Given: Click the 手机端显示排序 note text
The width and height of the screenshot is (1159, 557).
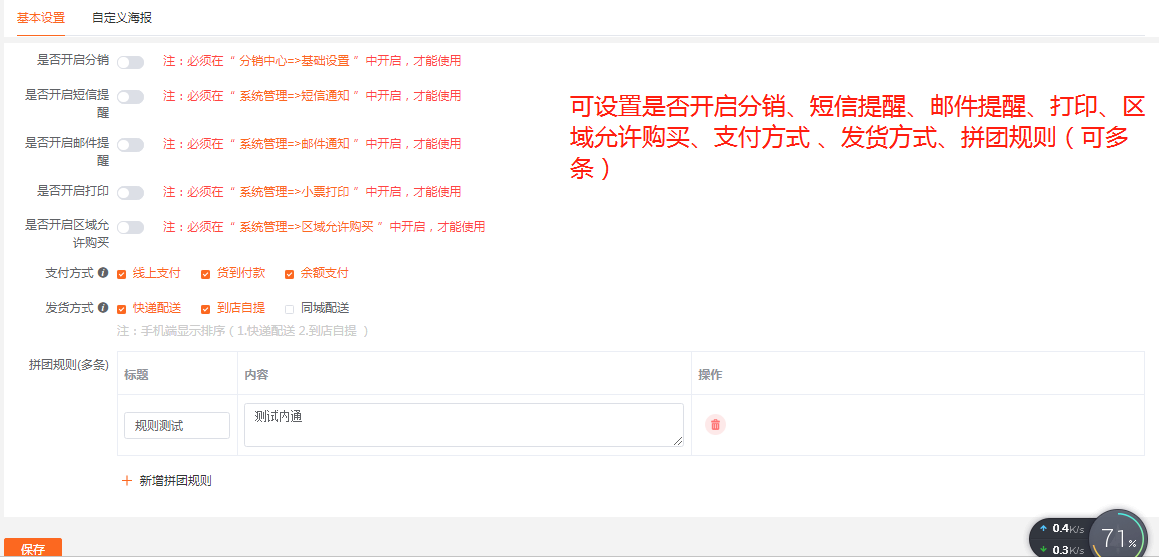Looking at the screenshot, I should point(242,331).
